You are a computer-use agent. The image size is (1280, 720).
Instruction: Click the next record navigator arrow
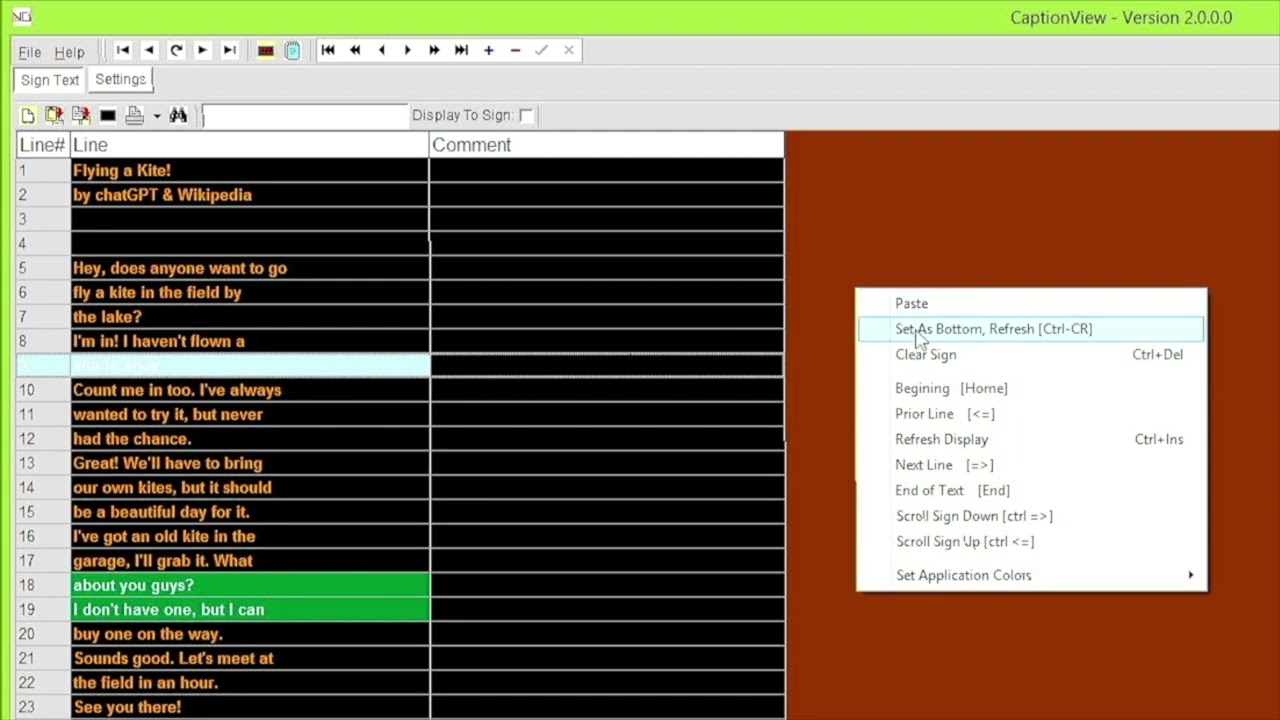(408, 50)
